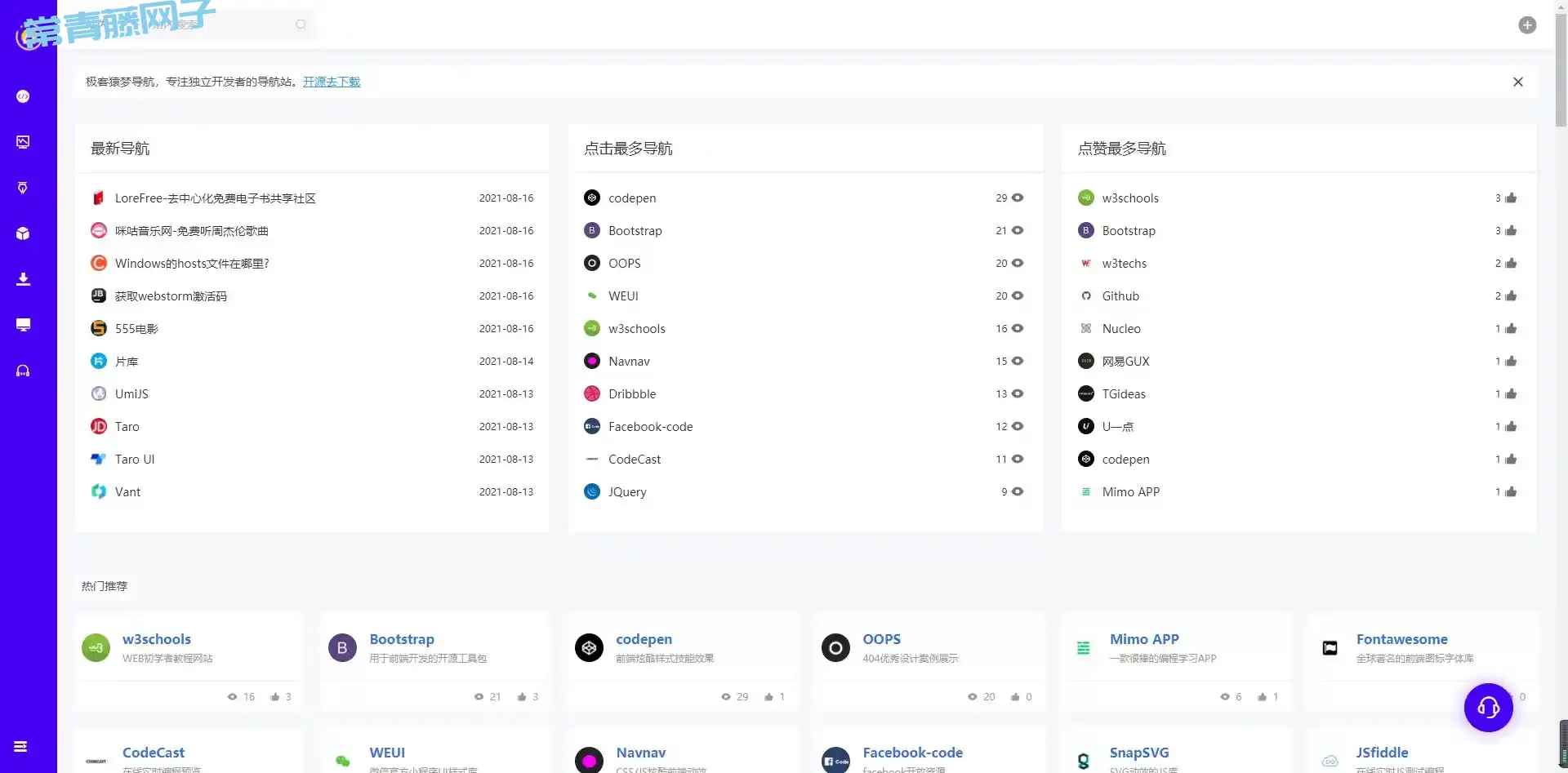This screenshot has height=773, width=1568.
Task: Open LoreFree entry in latest navigation list
Action: pyautogui.click(x=215, y=198)
